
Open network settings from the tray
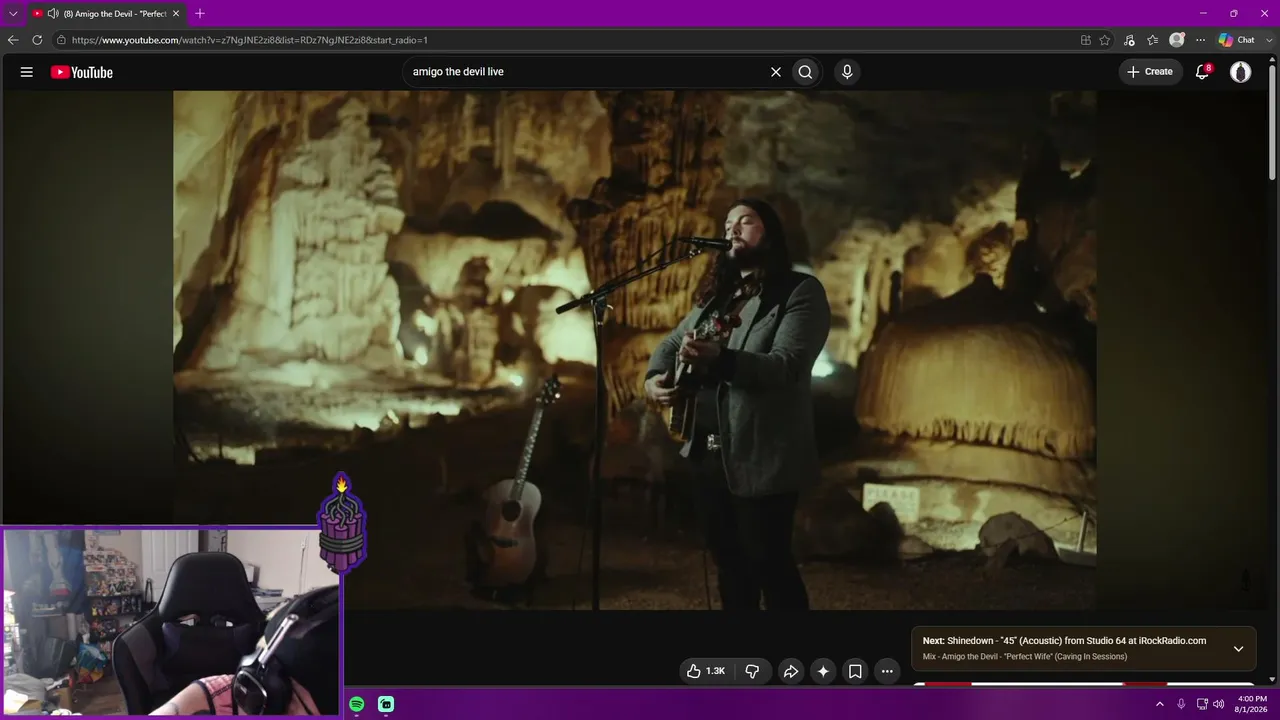click(x=1202, y=704)
